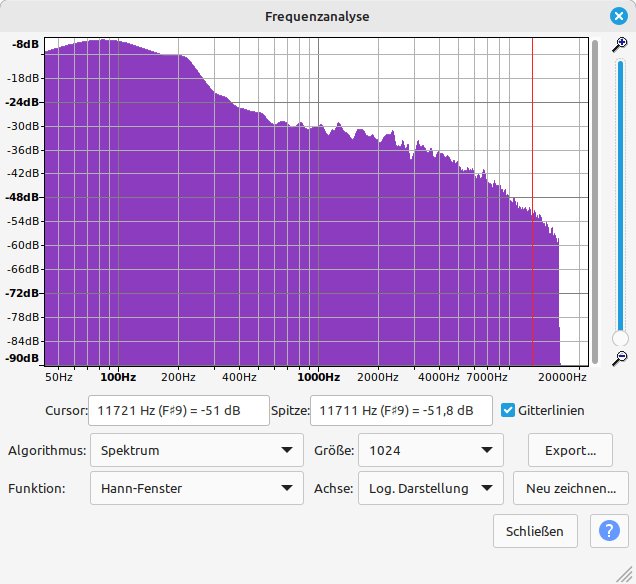636x584 pixels.
Task: Click the zoom in magnifier icon
Action: tap(619, 45)
